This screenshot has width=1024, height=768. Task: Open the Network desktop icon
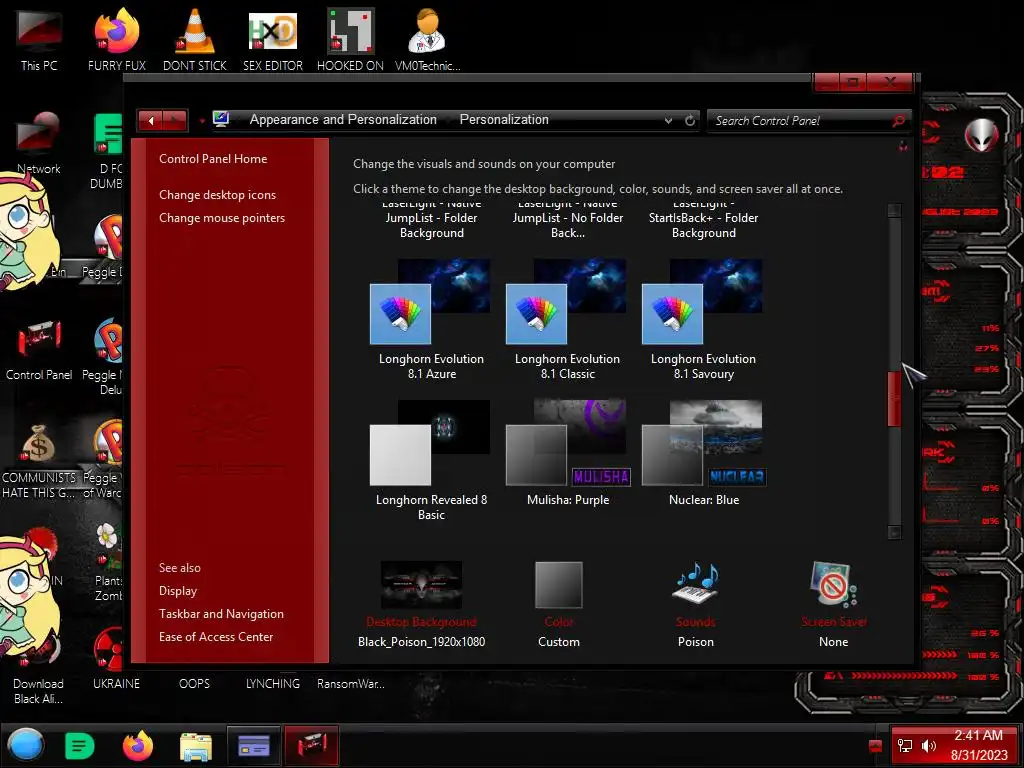39,142
